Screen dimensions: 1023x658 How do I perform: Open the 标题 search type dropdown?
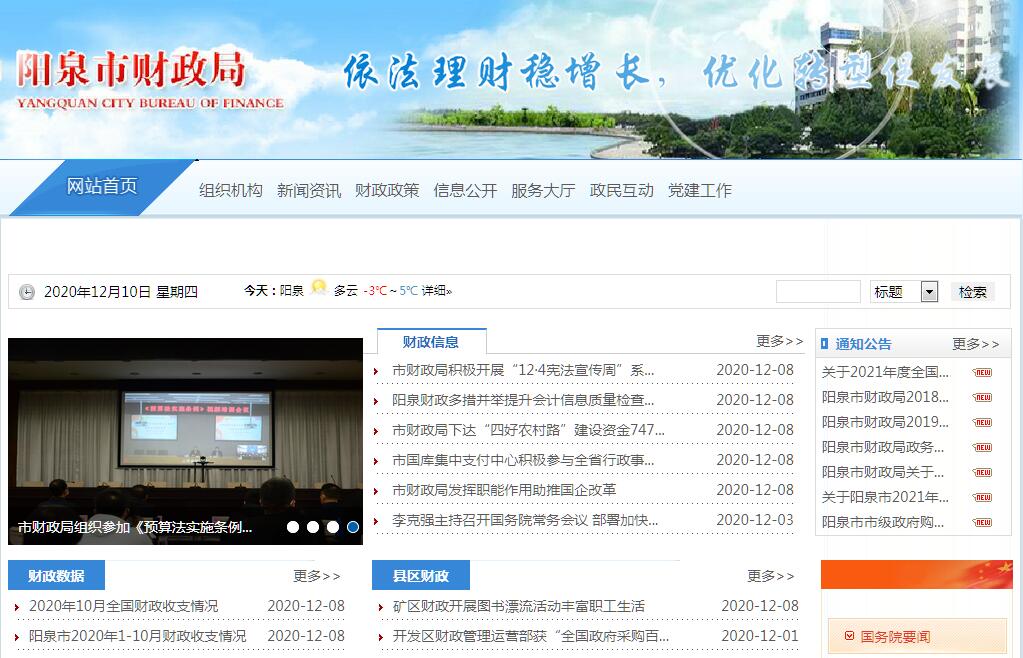pyautogui.click(x=929, y=292)
